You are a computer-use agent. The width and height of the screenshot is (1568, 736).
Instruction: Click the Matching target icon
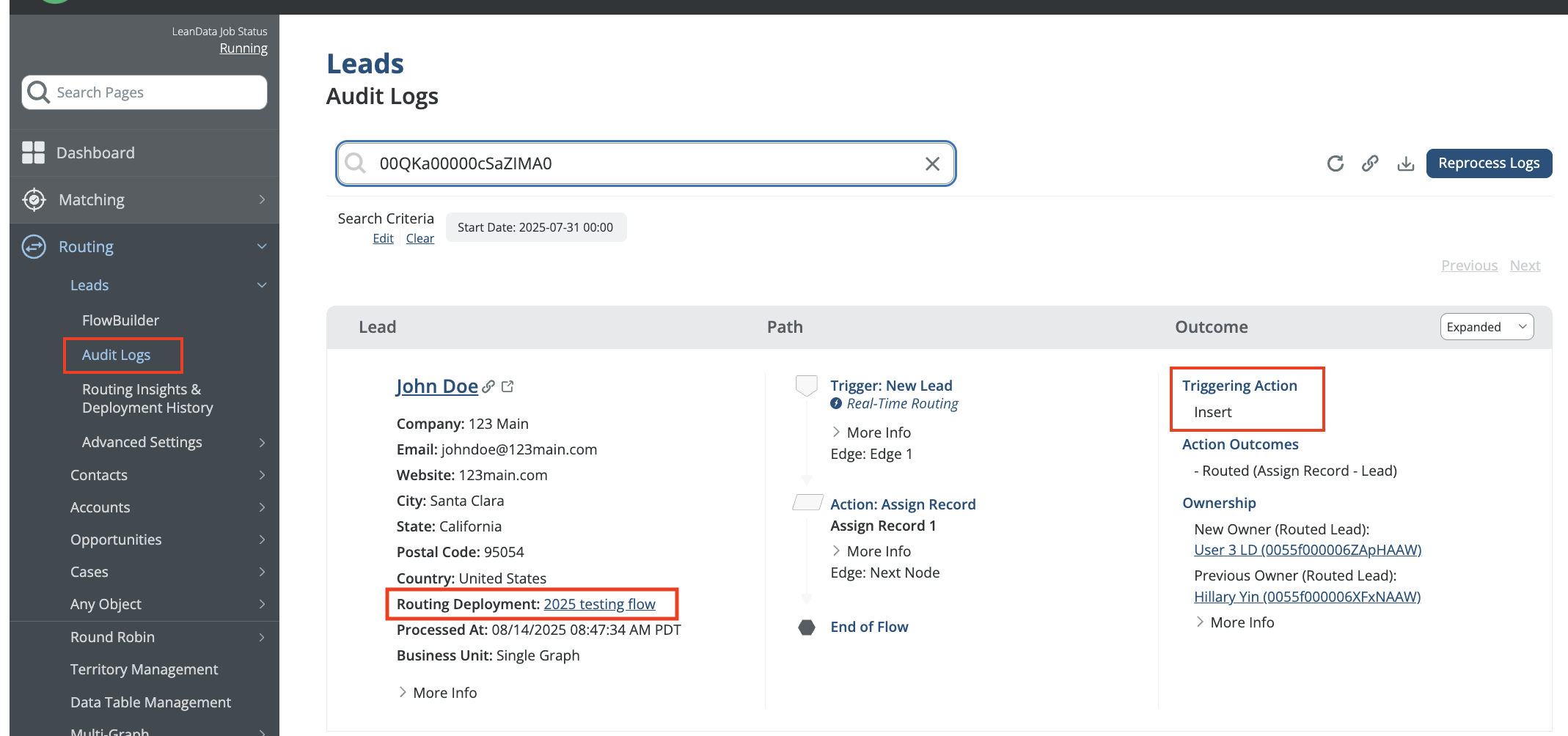[x=34, y=199]
